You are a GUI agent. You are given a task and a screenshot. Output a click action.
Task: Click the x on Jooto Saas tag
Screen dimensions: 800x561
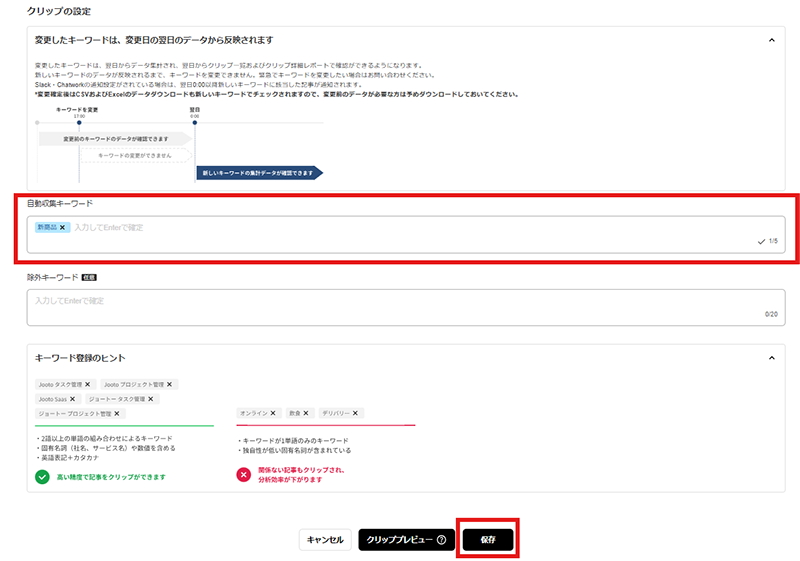72,399
